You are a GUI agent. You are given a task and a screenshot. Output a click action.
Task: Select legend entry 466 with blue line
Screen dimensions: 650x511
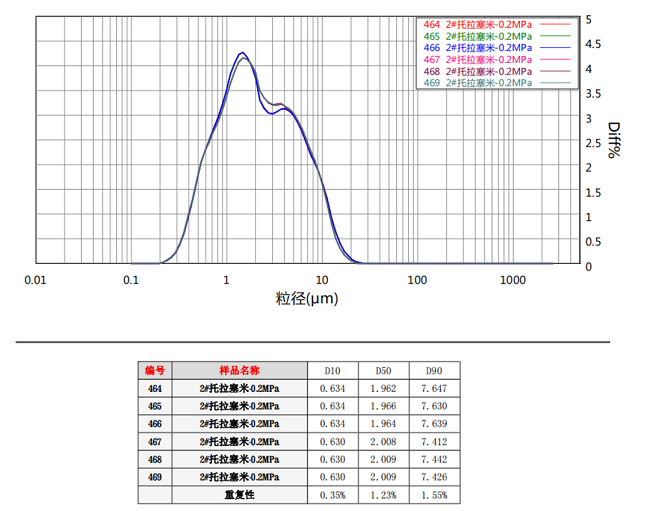[x=480, y=47]
